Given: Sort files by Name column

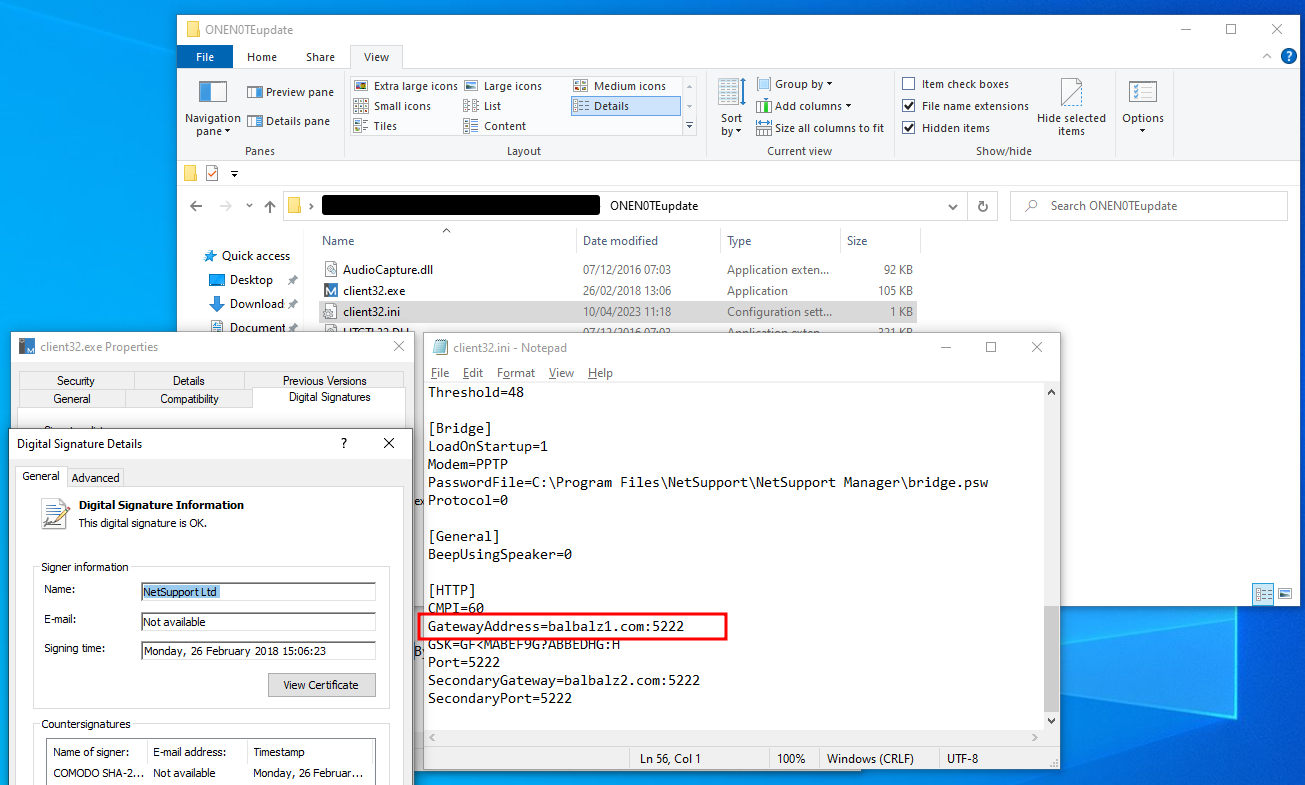Looking at the screenshot, I should (447, 241).
